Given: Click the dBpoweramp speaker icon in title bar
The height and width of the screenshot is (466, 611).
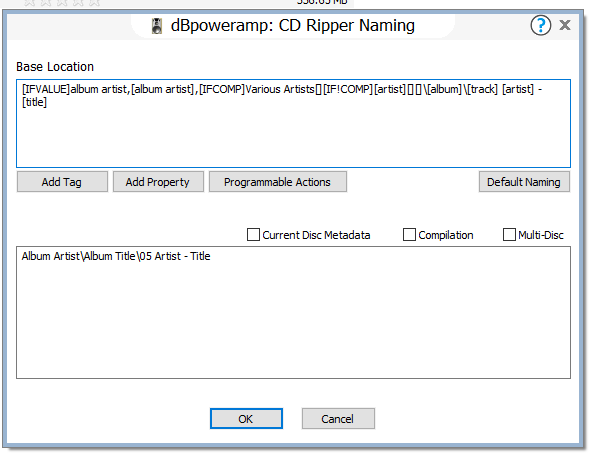Looking at the screenshot, I should click(x=155, y=26).
